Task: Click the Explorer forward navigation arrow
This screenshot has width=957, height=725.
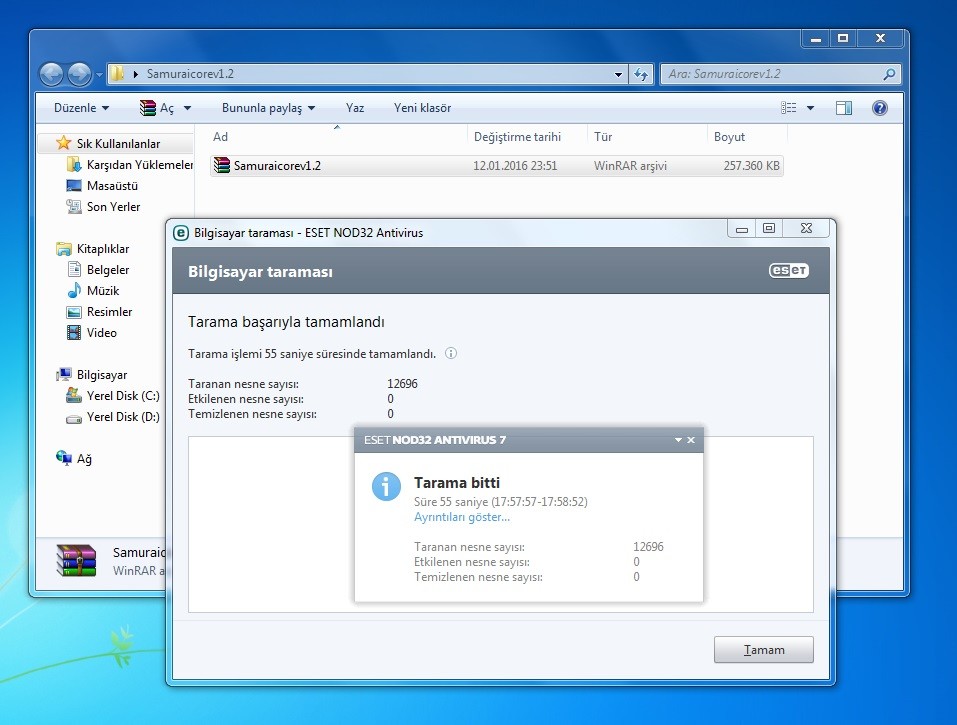Action: tap(79, 74)
